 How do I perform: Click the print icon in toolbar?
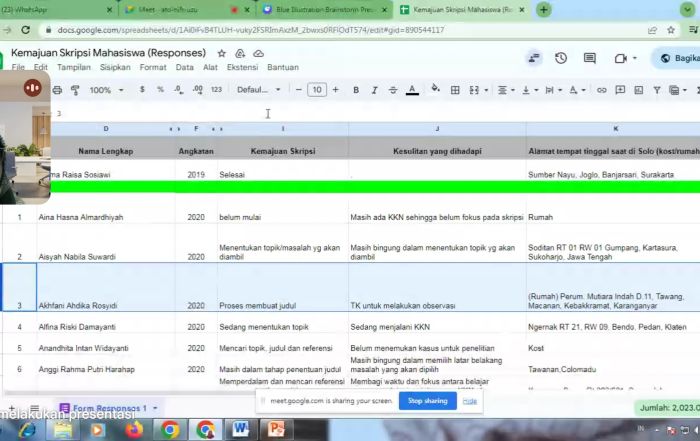[57, 90]
